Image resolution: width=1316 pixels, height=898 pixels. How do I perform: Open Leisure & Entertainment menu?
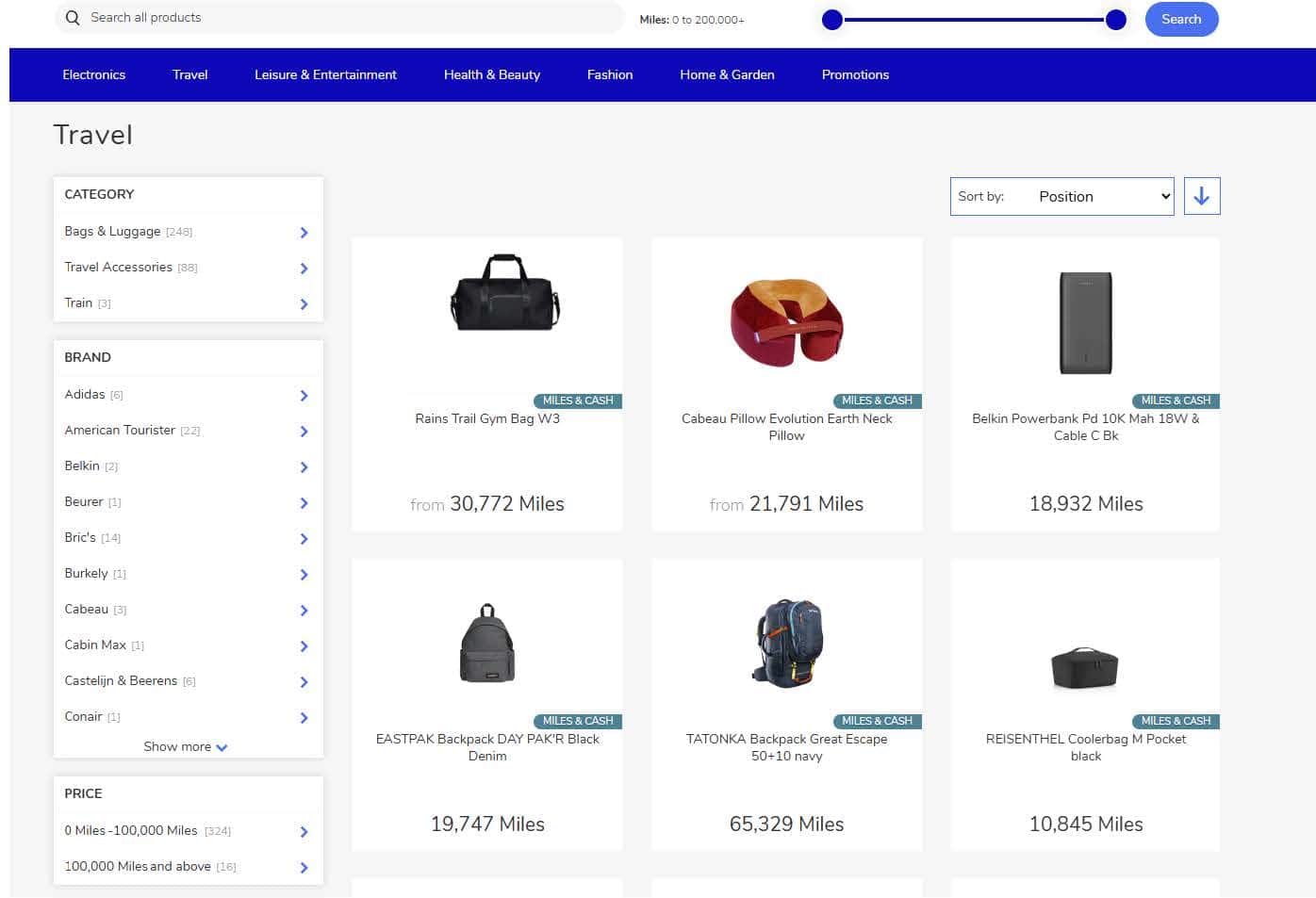(325, 74)
